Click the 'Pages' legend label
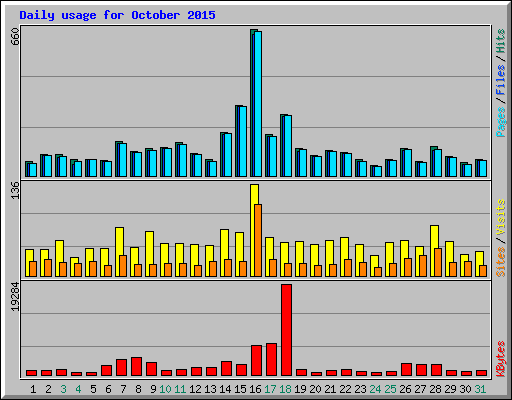This screenshot has height=400, width=512. pos(501,122)
